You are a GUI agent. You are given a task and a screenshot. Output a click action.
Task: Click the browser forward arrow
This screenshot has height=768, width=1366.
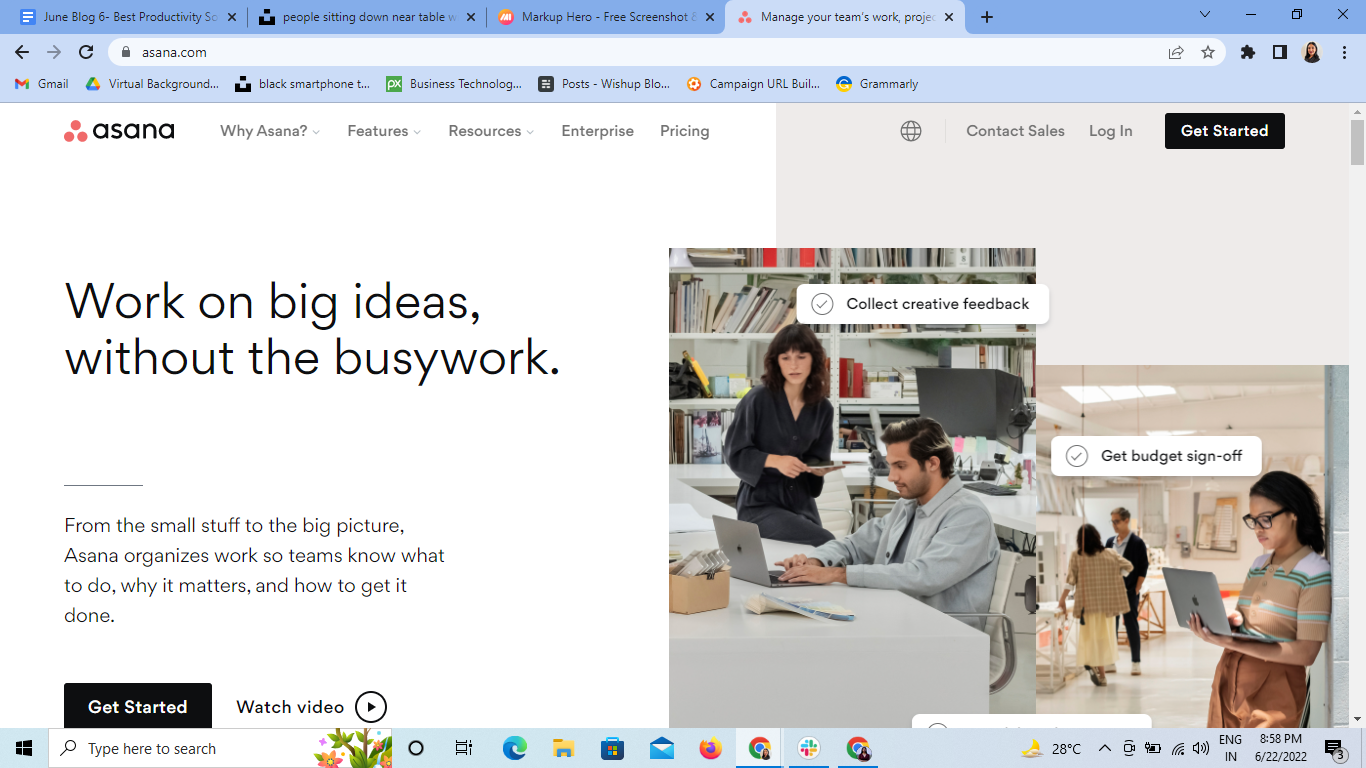(54, 52)
